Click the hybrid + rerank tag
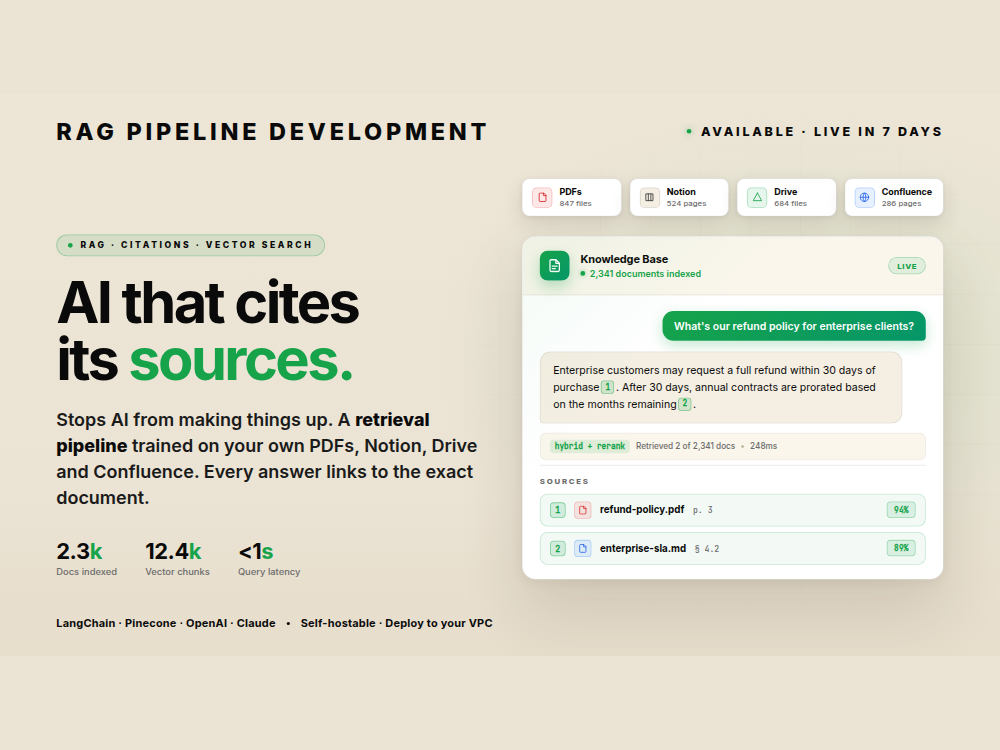This screenshot has height=750, width=1000. [589, 446]
